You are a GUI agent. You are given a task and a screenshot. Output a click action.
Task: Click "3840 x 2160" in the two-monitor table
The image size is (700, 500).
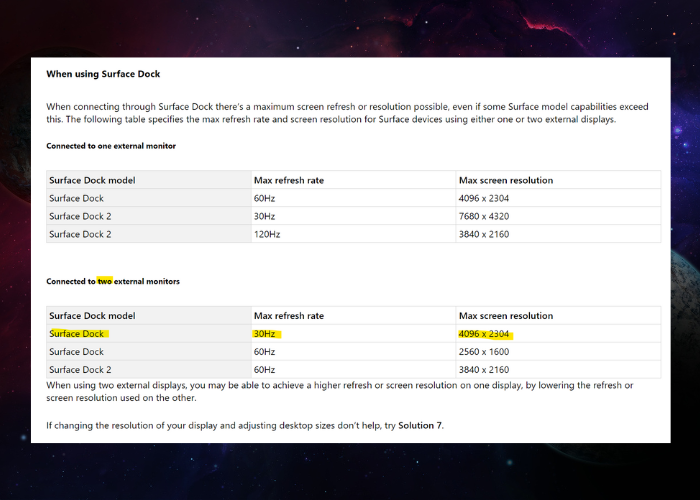(486, 370)
